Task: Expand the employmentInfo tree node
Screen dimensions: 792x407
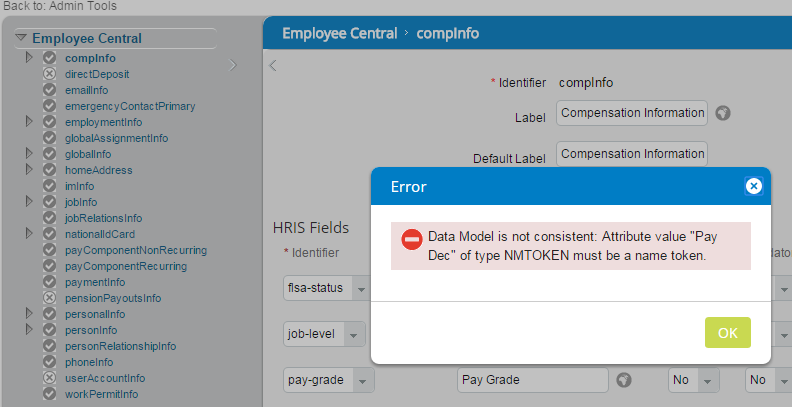Action: pos(29,122)
